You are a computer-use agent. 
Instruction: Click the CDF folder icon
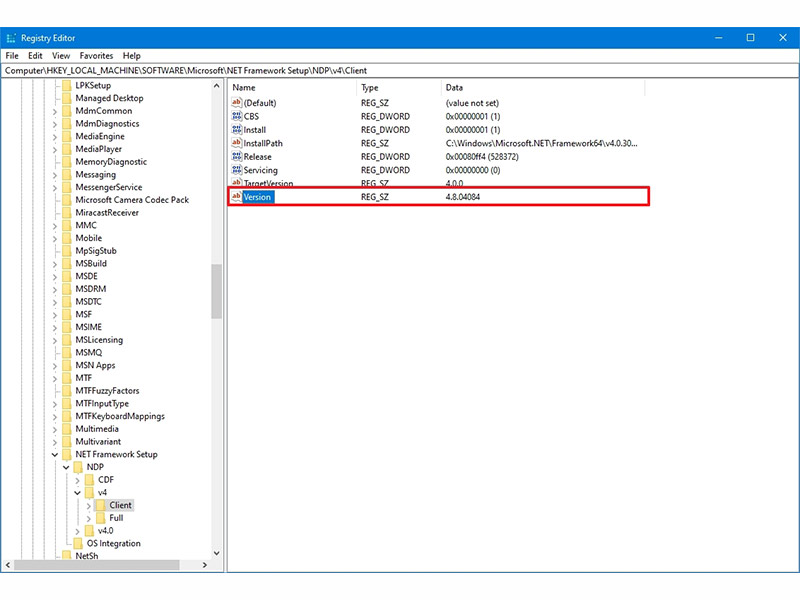pos(89,480)
